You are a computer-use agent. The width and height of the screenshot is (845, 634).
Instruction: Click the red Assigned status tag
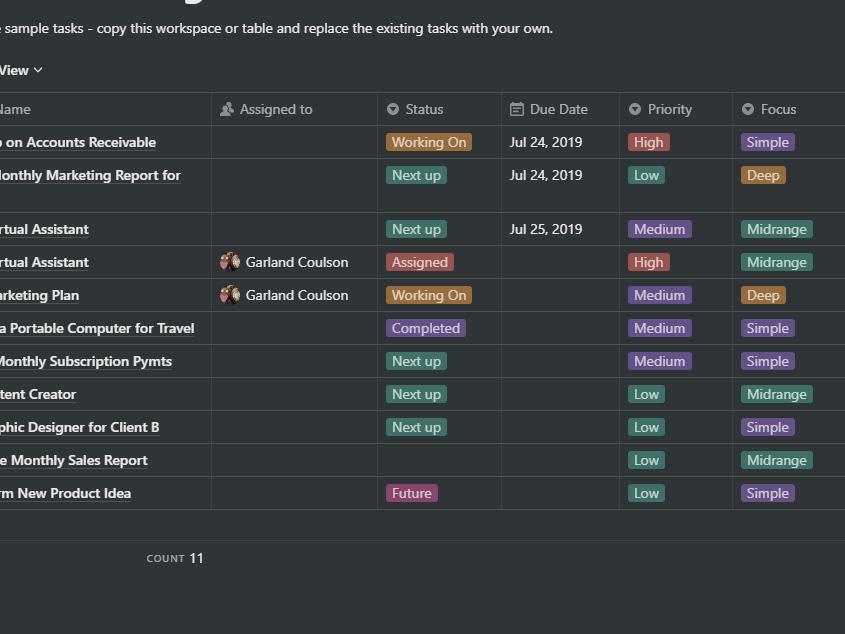[x=419, y=262]
